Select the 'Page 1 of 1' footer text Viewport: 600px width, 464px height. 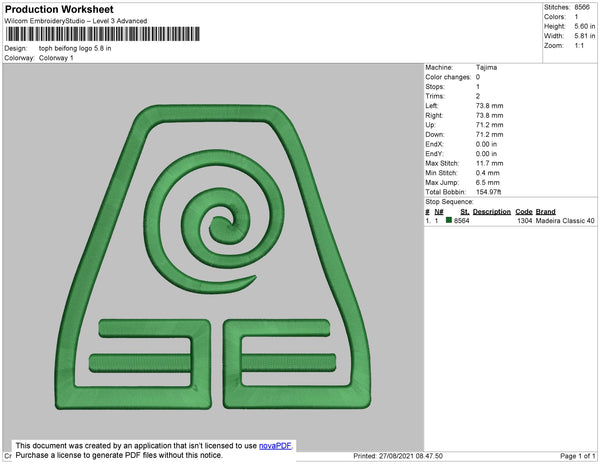click(x=578, y=456)
